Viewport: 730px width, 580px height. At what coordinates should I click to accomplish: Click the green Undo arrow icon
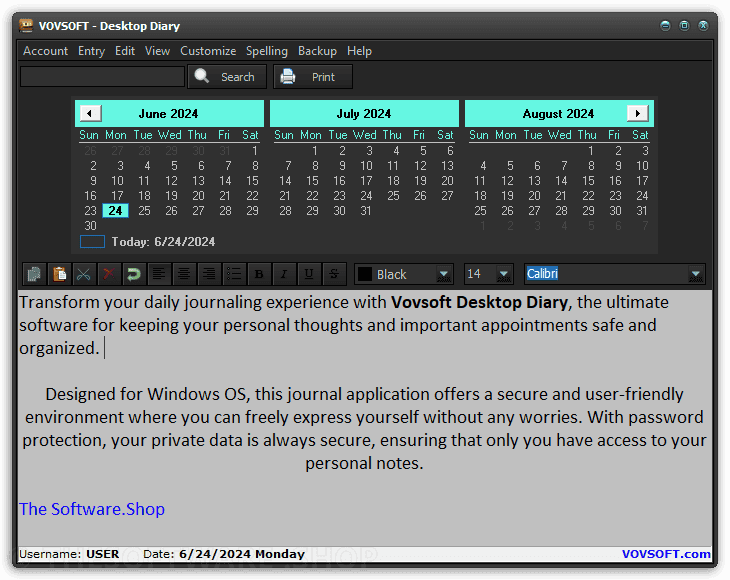pyautogui.click(x=134, y=274)
